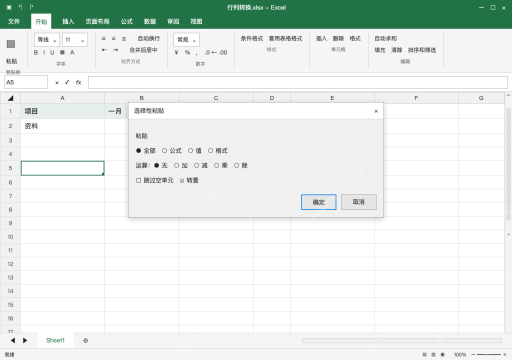Viewport: 512px width, 360px height.
Task: Switch to the 插入 ribbon tab
Action: point(68,21)
